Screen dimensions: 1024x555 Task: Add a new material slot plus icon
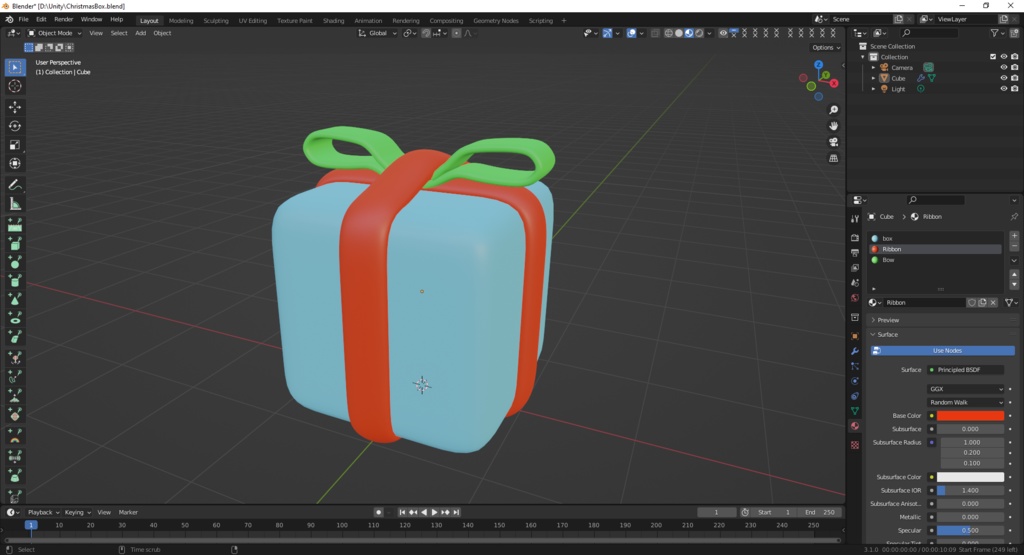click(x=1014, y=236)
